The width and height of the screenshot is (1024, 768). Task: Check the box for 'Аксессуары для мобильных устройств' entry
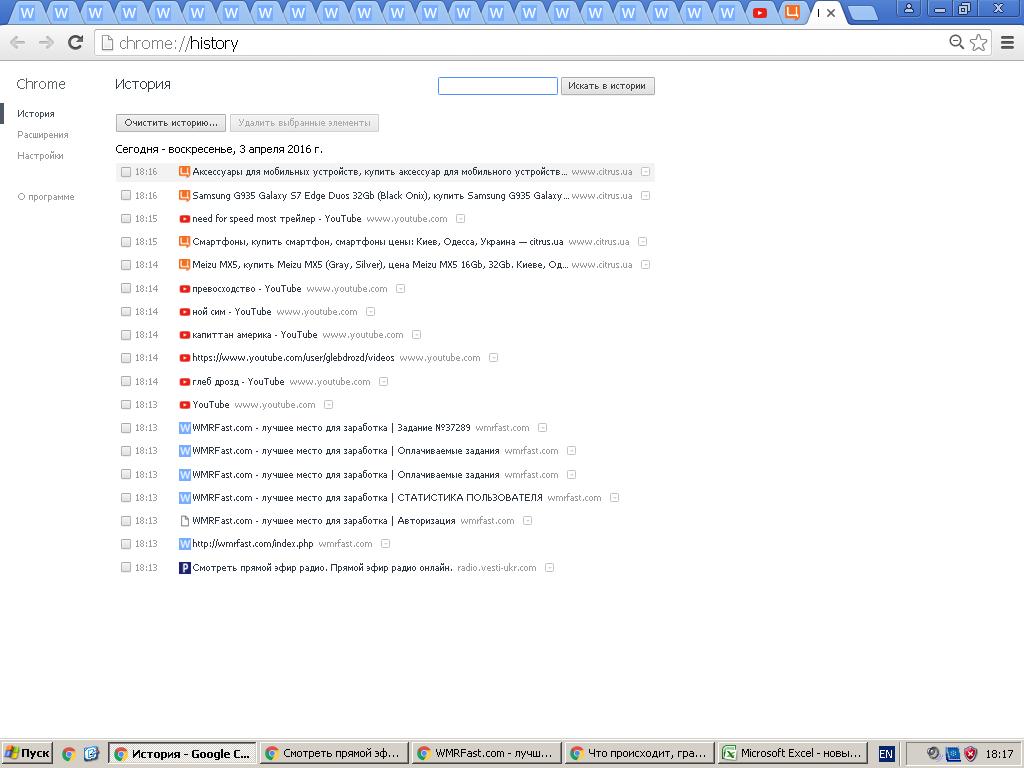[x=126, y=172]
